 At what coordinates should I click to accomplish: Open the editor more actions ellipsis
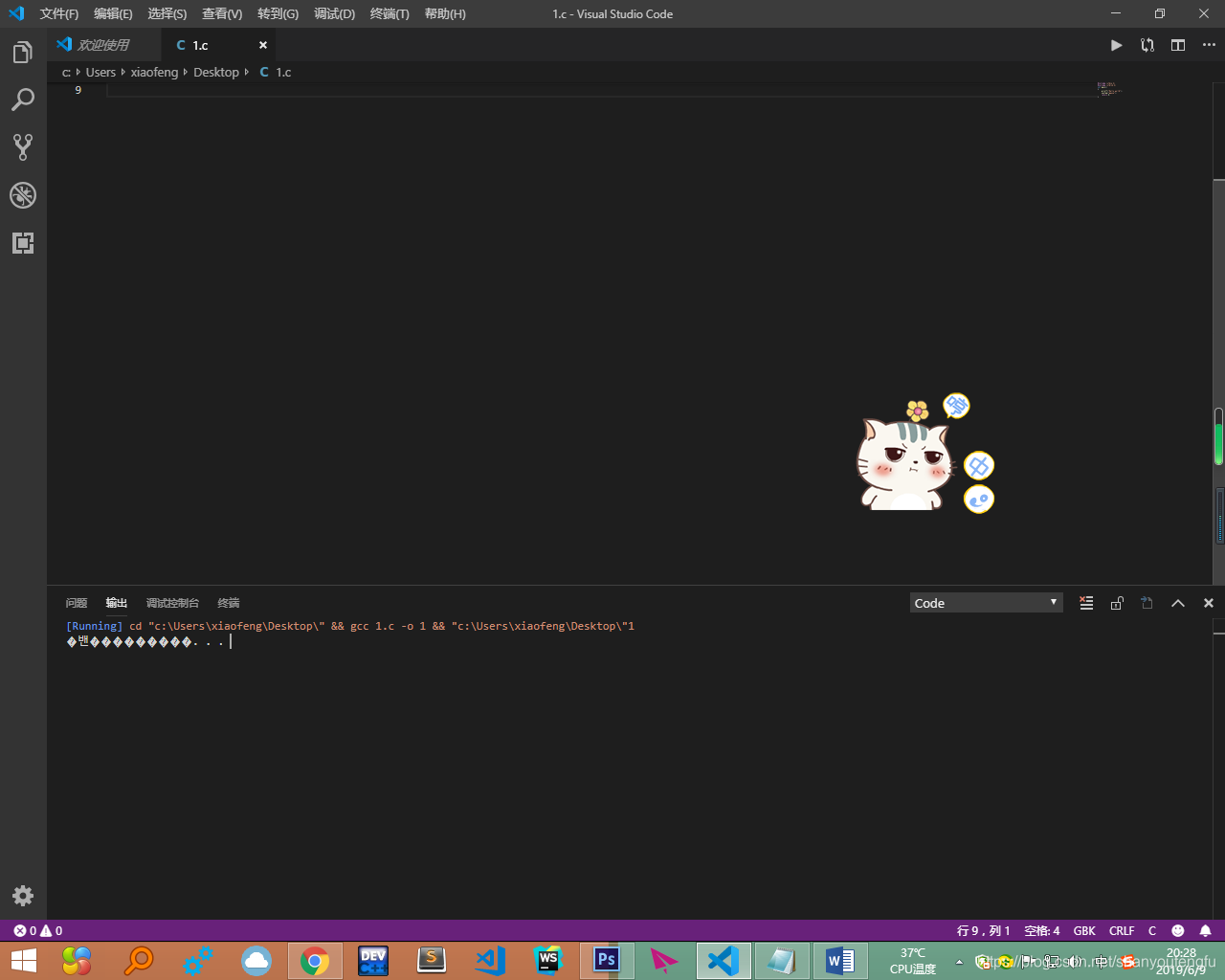click(1209, 45)
